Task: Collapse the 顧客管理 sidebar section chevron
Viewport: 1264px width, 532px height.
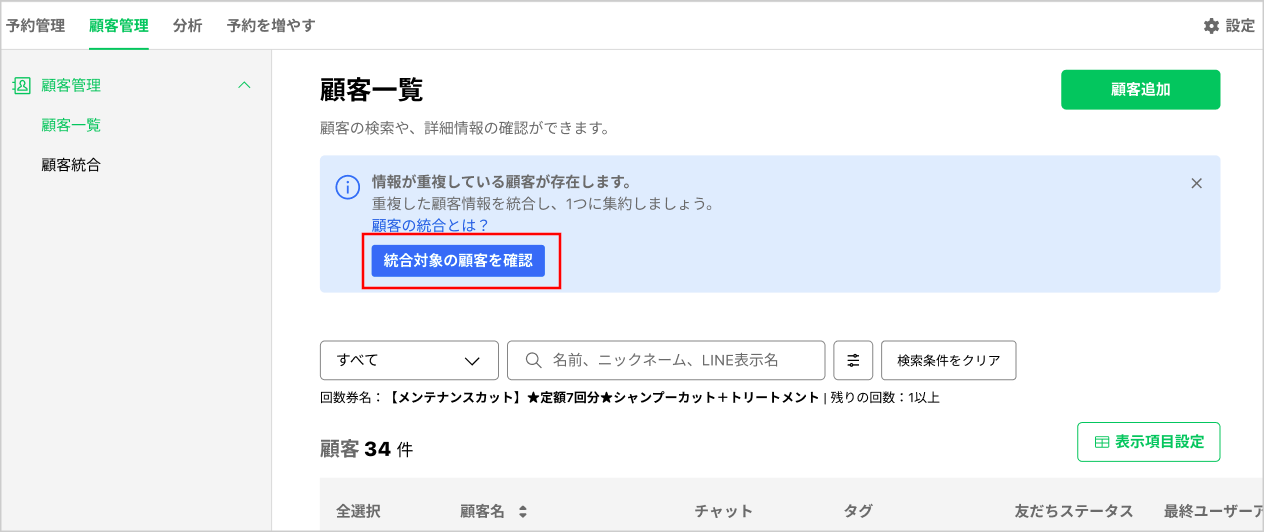Action: [x=244, y=86]
